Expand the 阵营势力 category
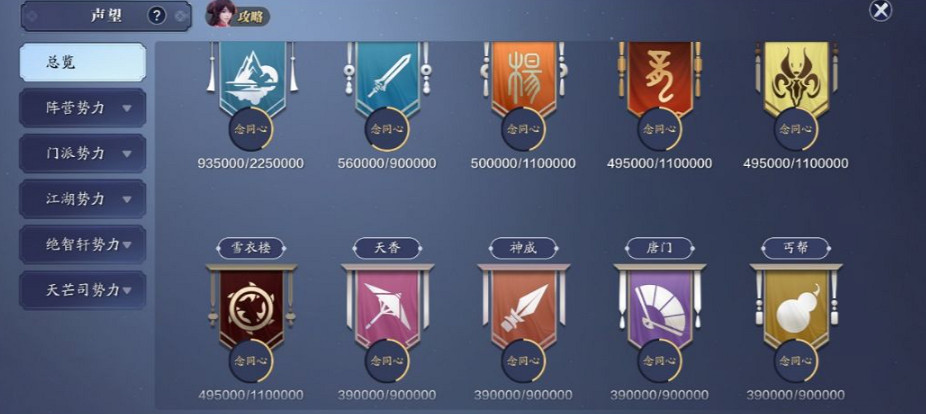 pos(83,108)
